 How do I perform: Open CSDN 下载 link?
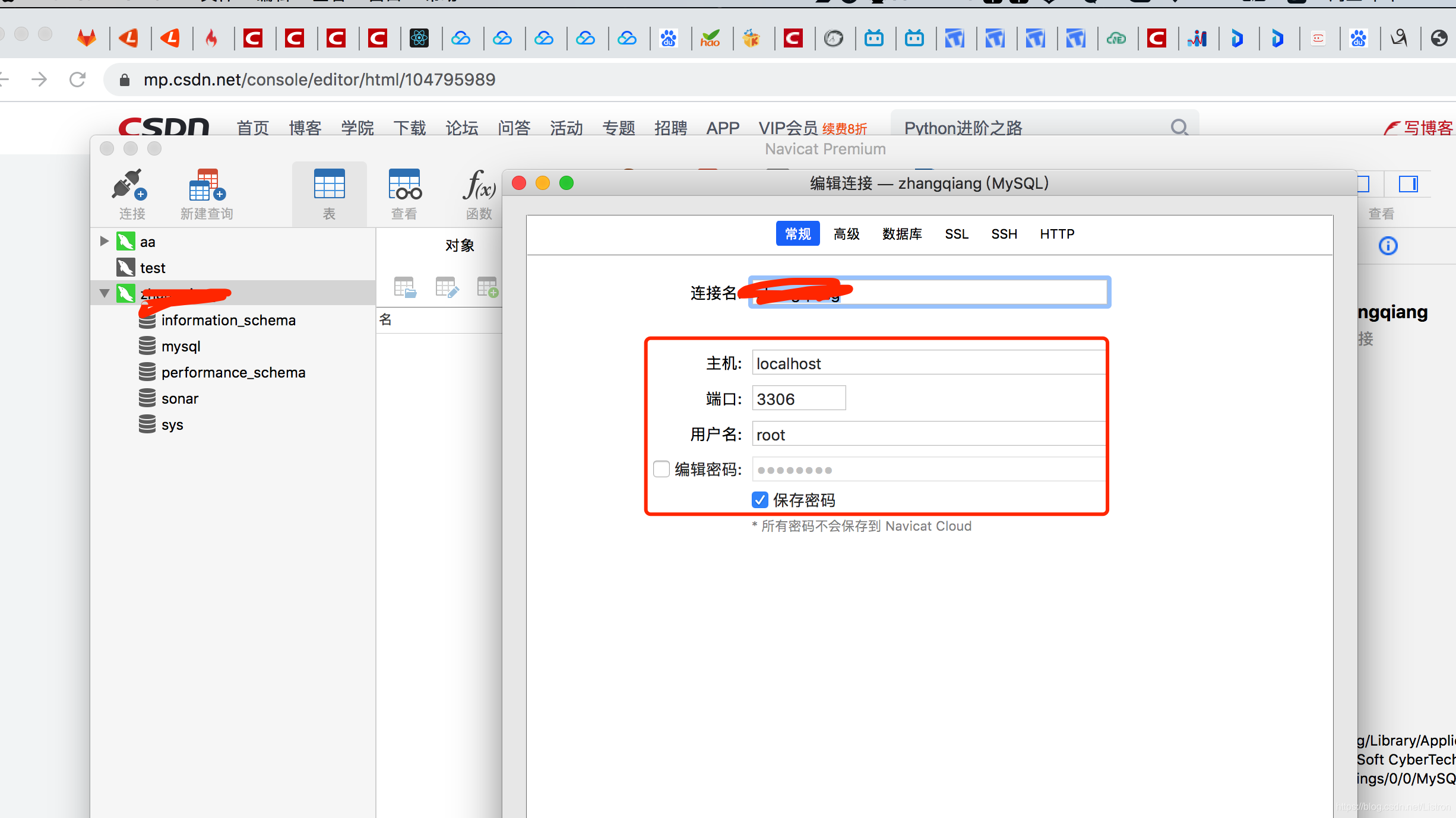point(410,128)
